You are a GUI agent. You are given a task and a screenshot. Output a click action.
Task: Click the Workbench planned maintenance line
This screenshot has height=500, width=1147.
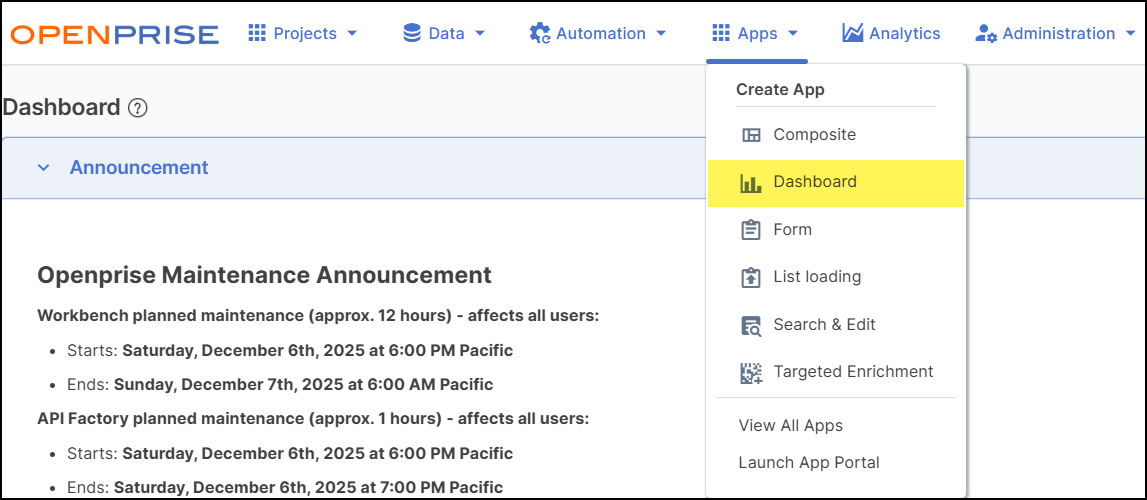coord(318,316)
